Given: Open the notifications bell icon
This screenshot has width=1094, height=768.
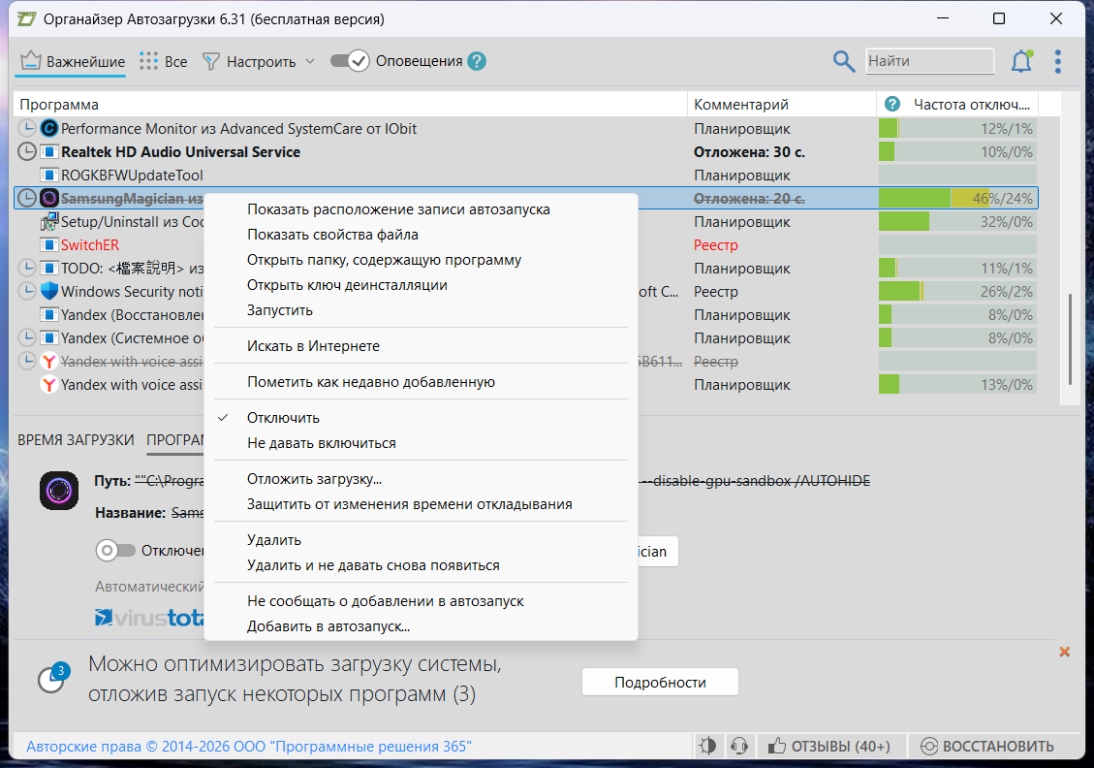Looking at the screenshot, I should (1021, 61).
